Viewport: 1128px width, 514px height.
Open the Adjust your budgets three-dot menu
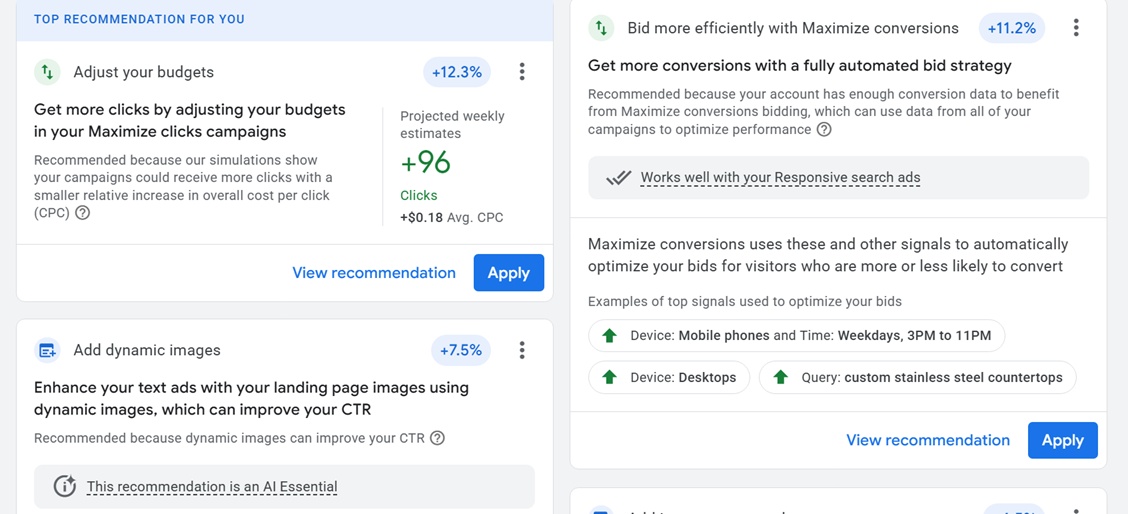[x=522, y=72]
